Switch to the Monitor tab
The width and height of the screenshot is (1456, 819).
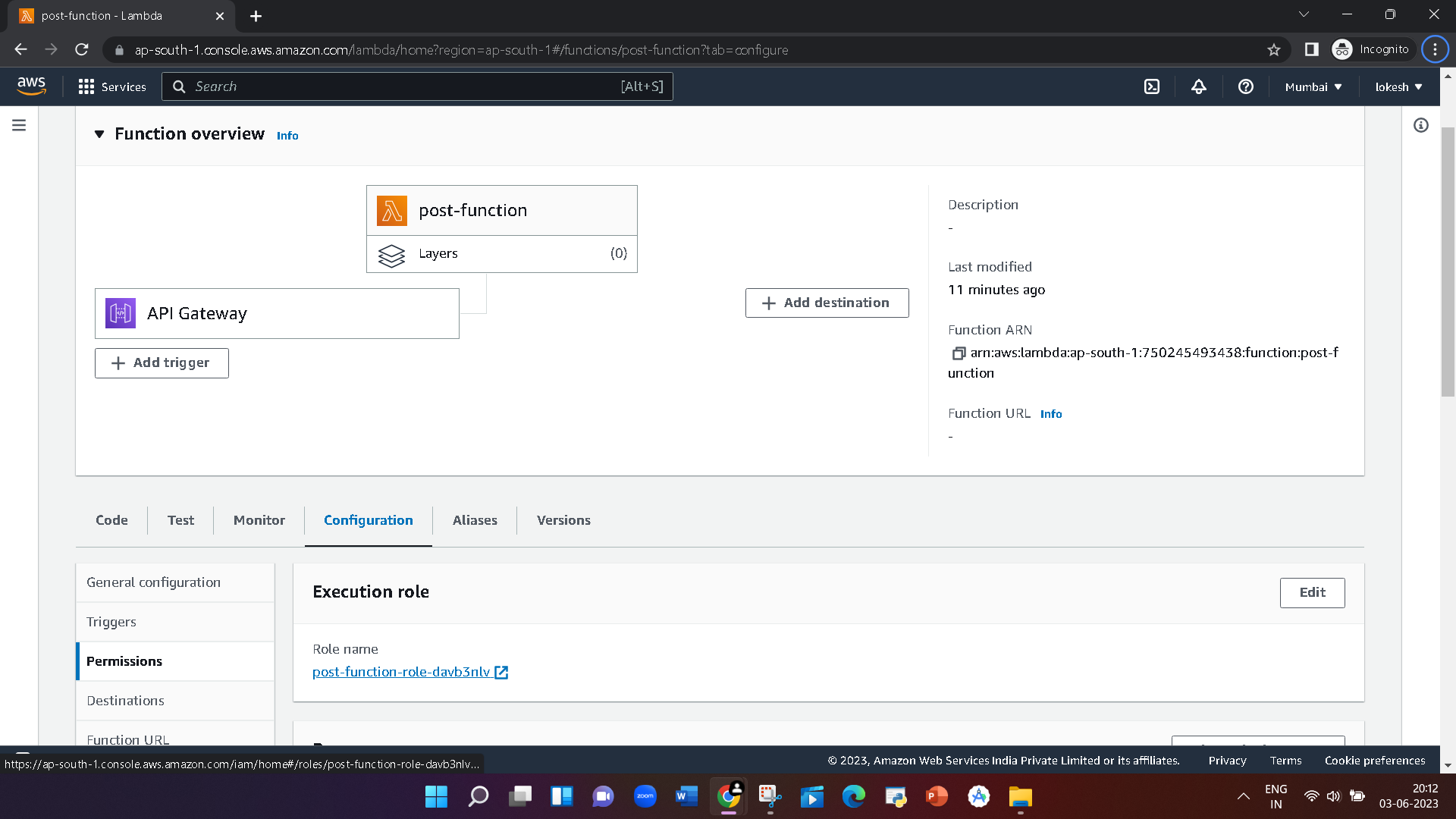coord(259,520)
